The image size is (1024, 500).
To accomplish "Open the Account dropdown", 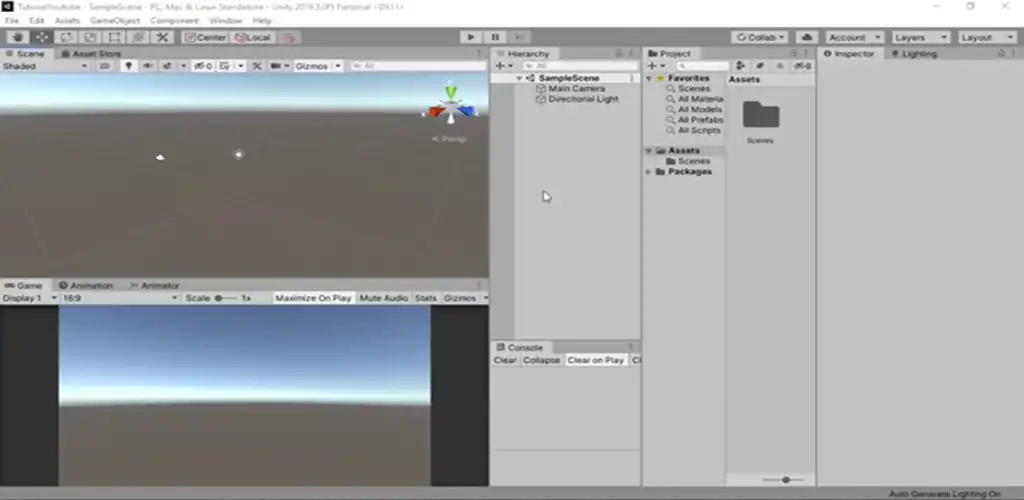I will pos(855,37).
